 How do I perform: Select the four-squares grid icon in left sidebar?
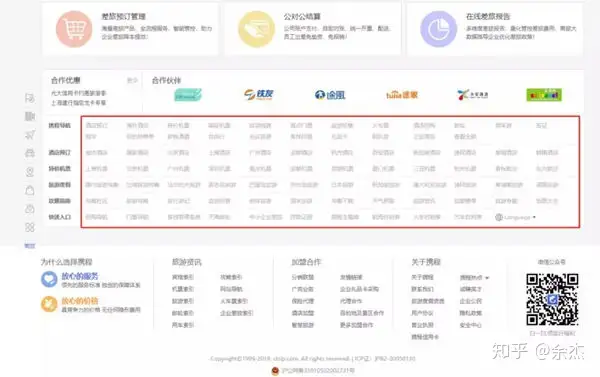[x=30, y=227]
